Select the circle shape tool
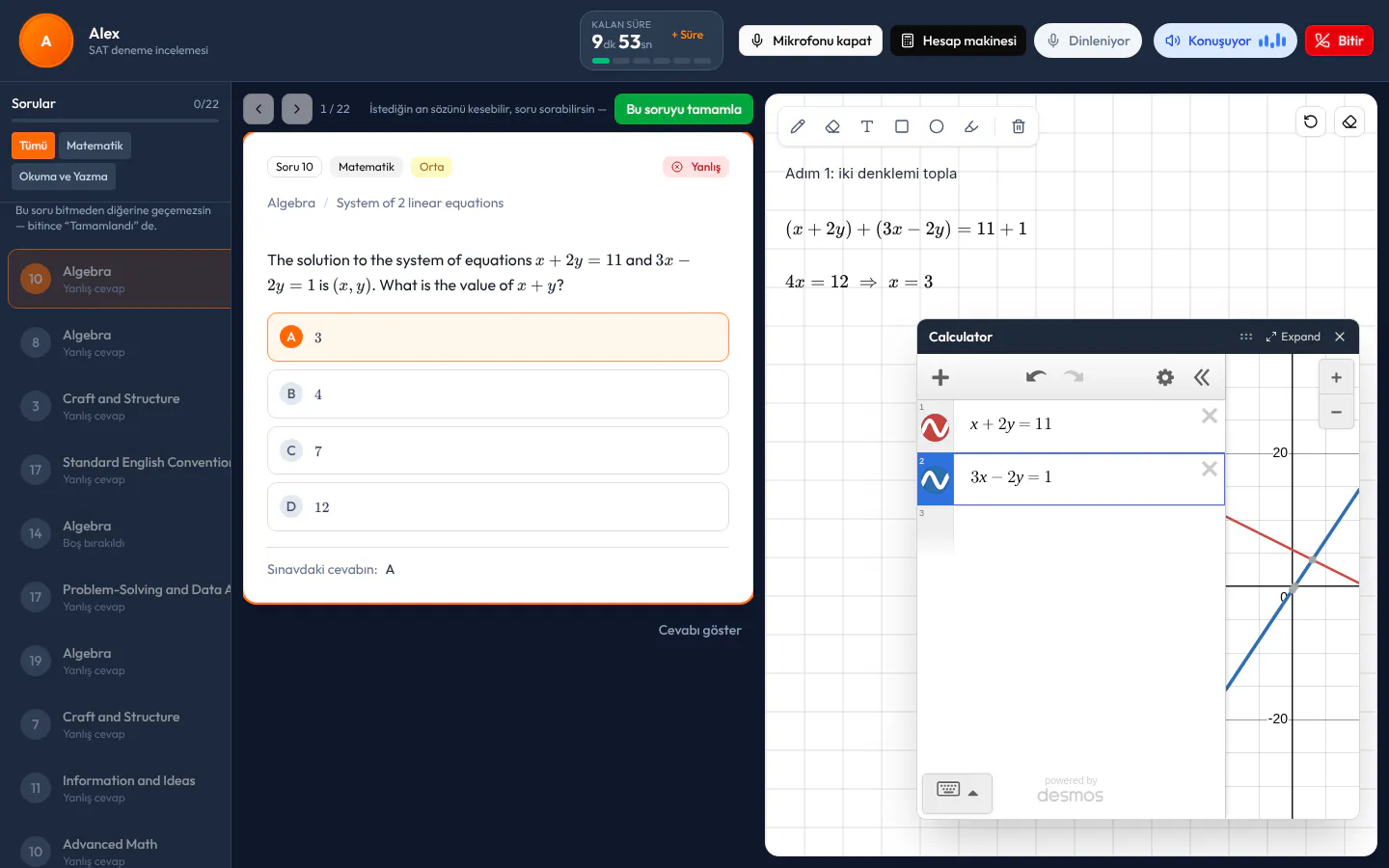 [x=937, y=126]
